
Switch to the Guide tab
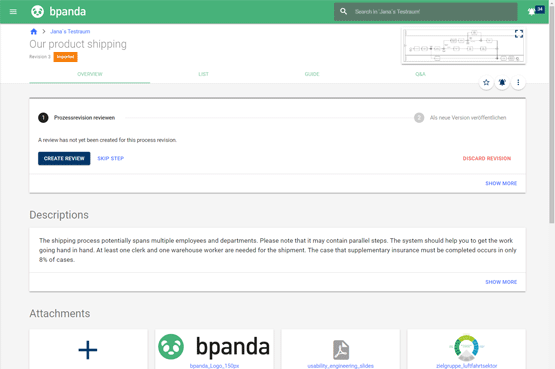312,74
